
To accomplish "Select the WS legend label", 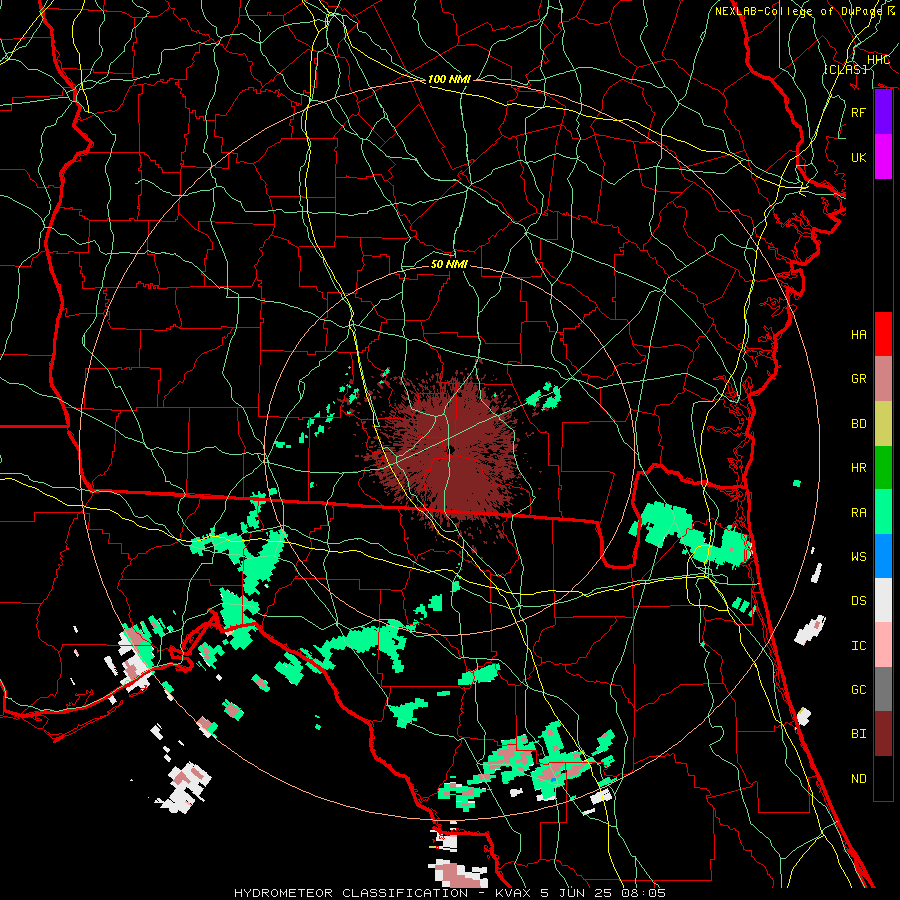I will click(859, 557).
